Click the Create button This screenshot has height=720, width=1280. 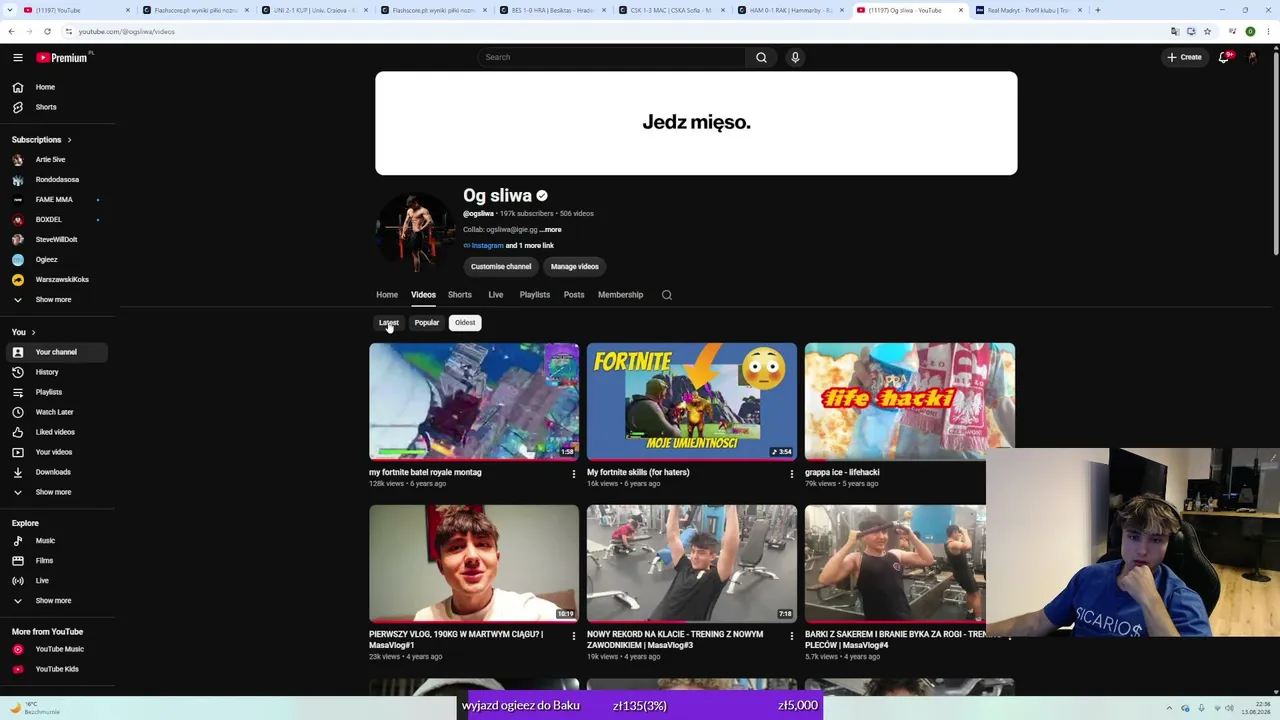(1184, 57)
